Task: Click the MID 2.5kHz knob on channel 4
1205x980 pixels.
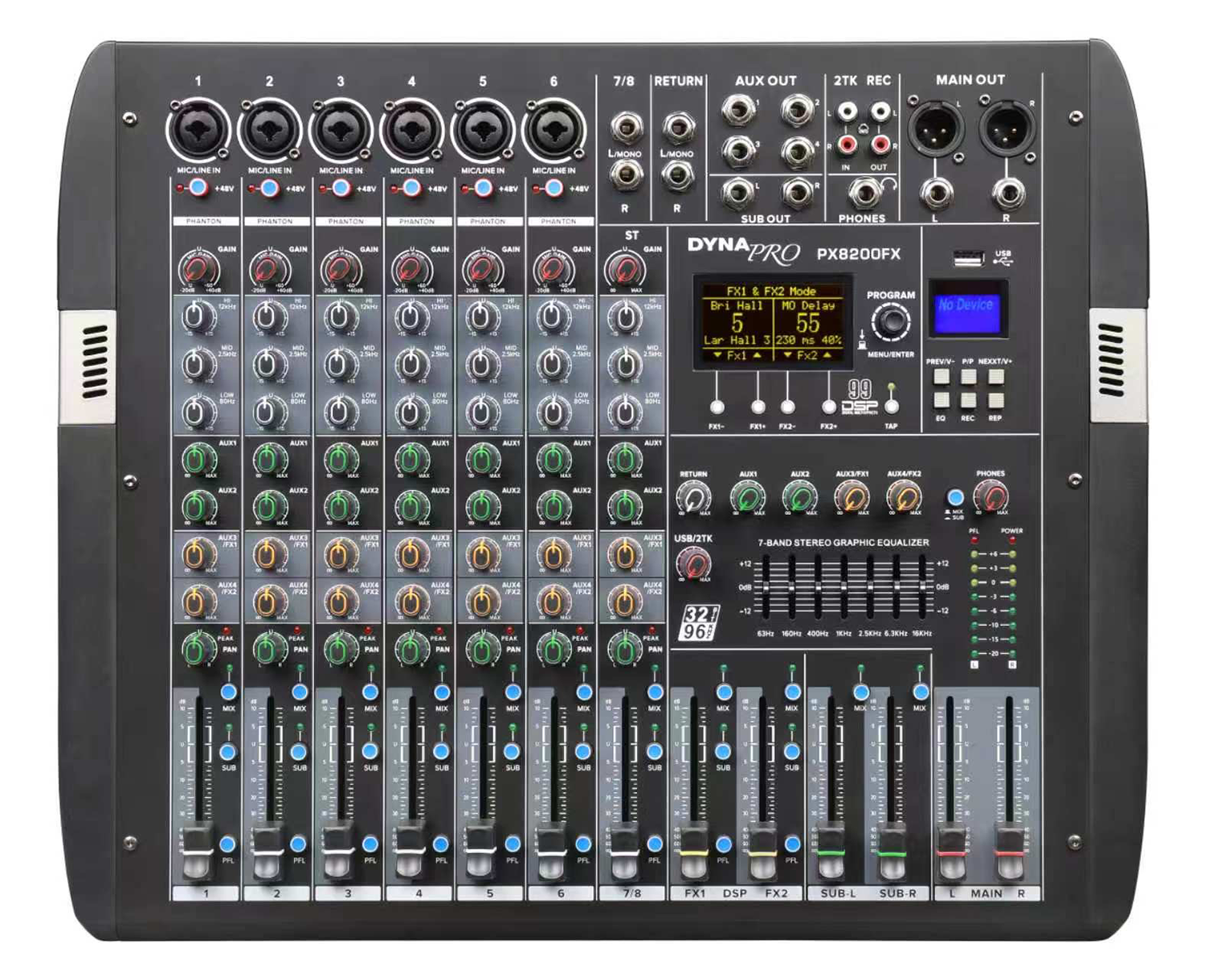Action: coord(411,365)
